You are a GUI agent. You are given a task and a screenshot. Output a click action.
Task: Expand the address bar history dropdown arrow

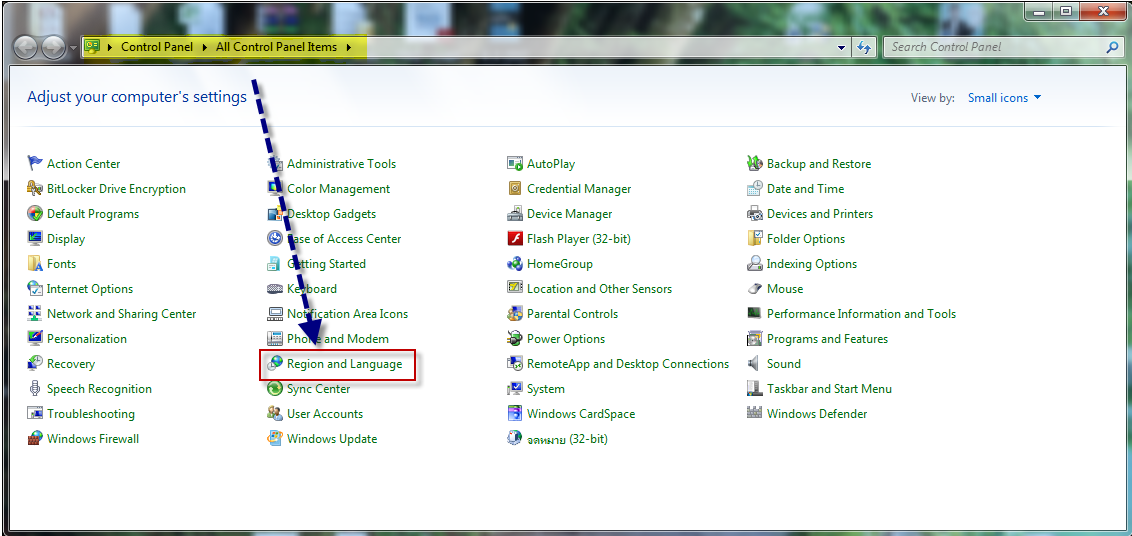click(841, 48)
